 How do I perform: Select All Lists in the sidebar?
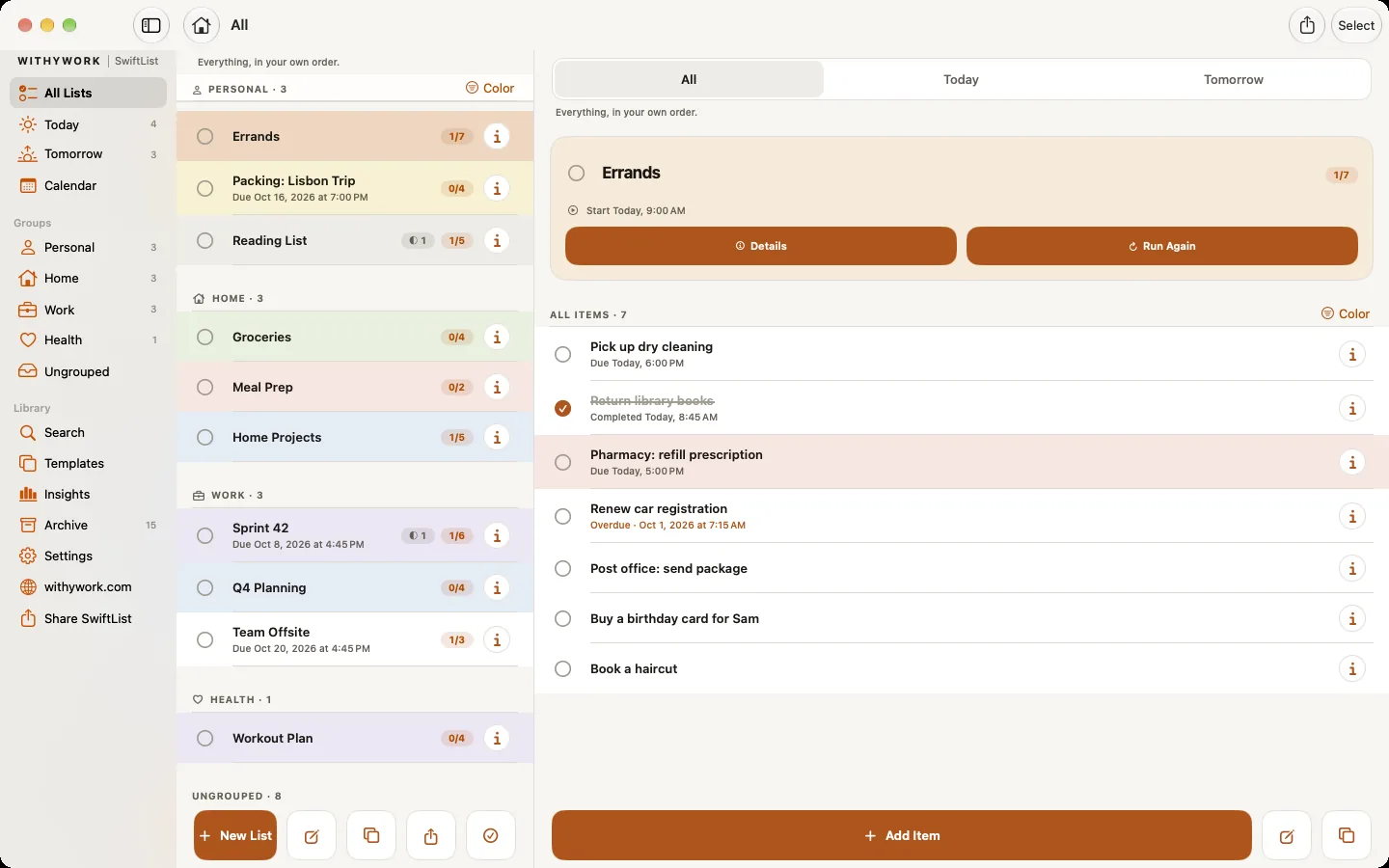point(88,93)
